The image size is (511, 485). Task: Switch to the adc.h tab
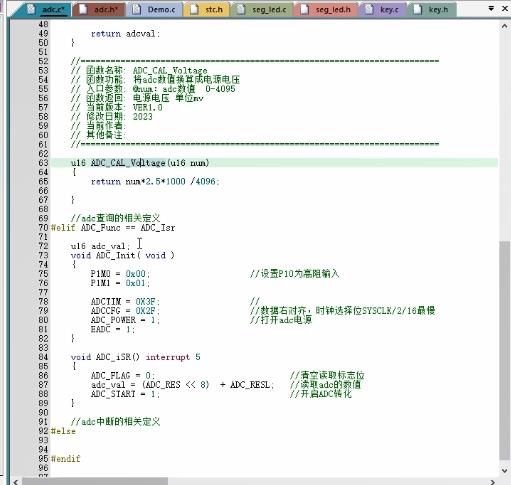[99, 9]
